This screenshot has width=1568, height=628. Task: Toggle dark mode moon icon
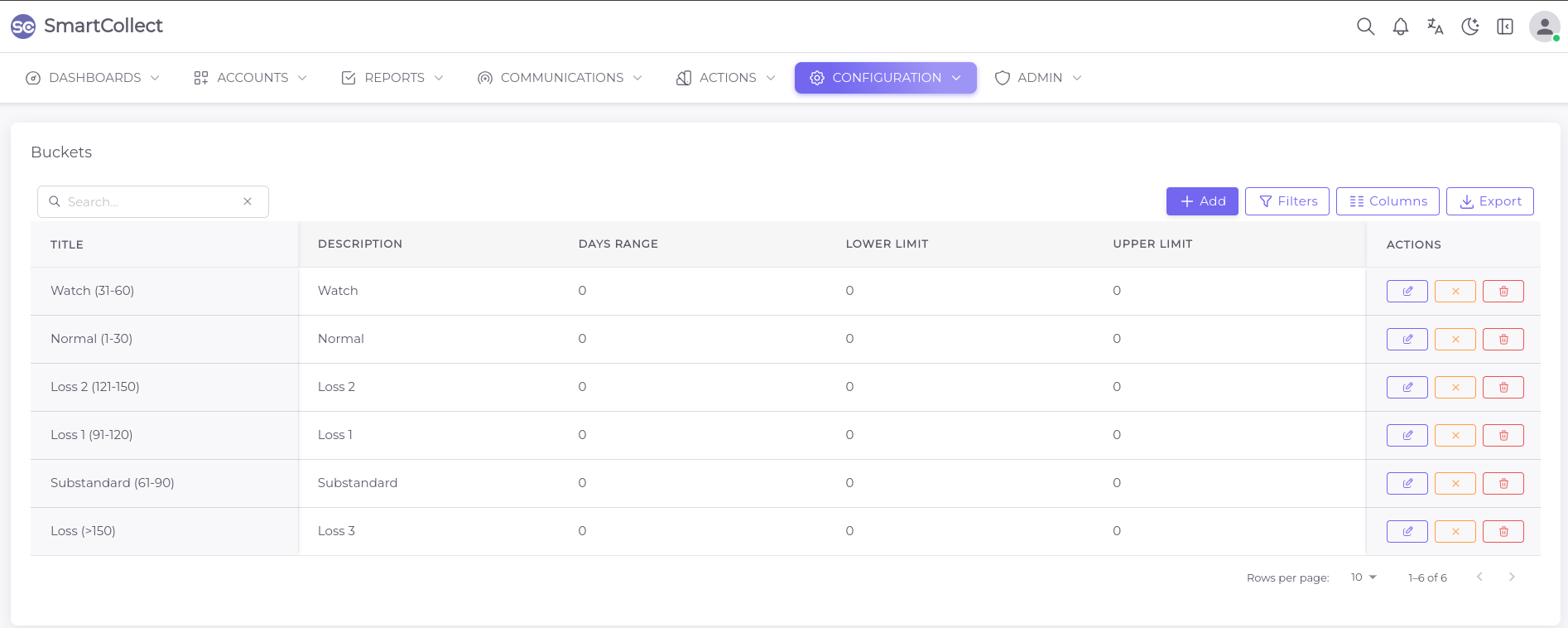pos(1469,27)
